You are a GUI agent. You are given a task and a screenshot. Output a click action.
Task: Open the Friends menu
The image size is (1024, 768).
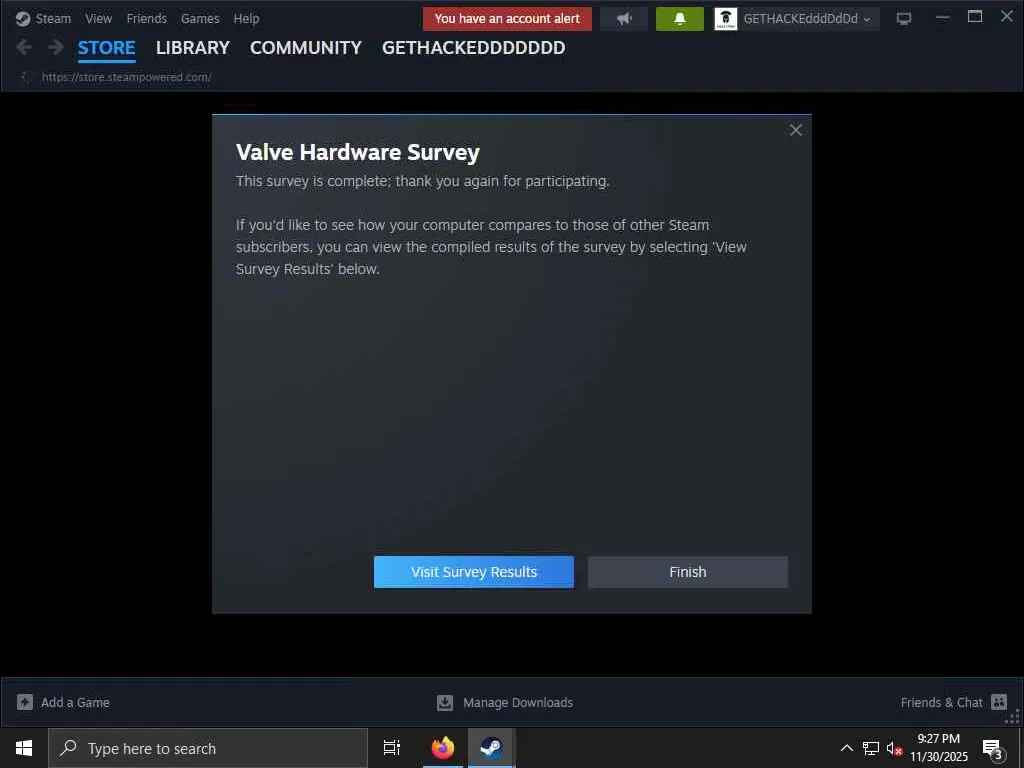(146, 18)
